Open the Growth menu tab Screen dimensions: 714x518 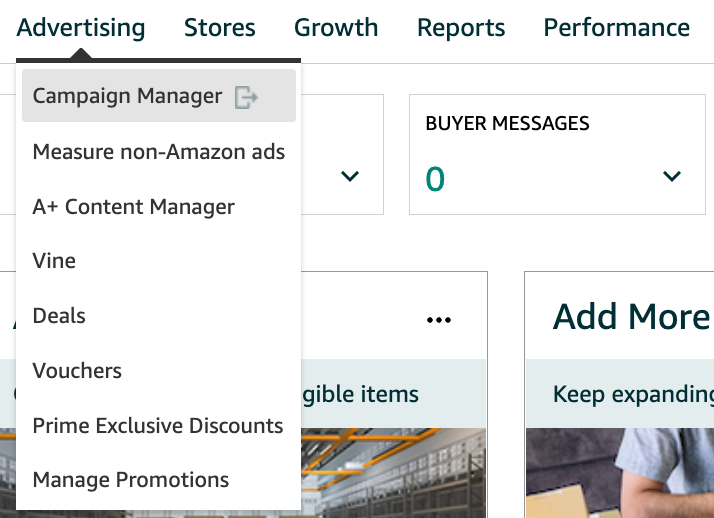[x=336, y=28]
